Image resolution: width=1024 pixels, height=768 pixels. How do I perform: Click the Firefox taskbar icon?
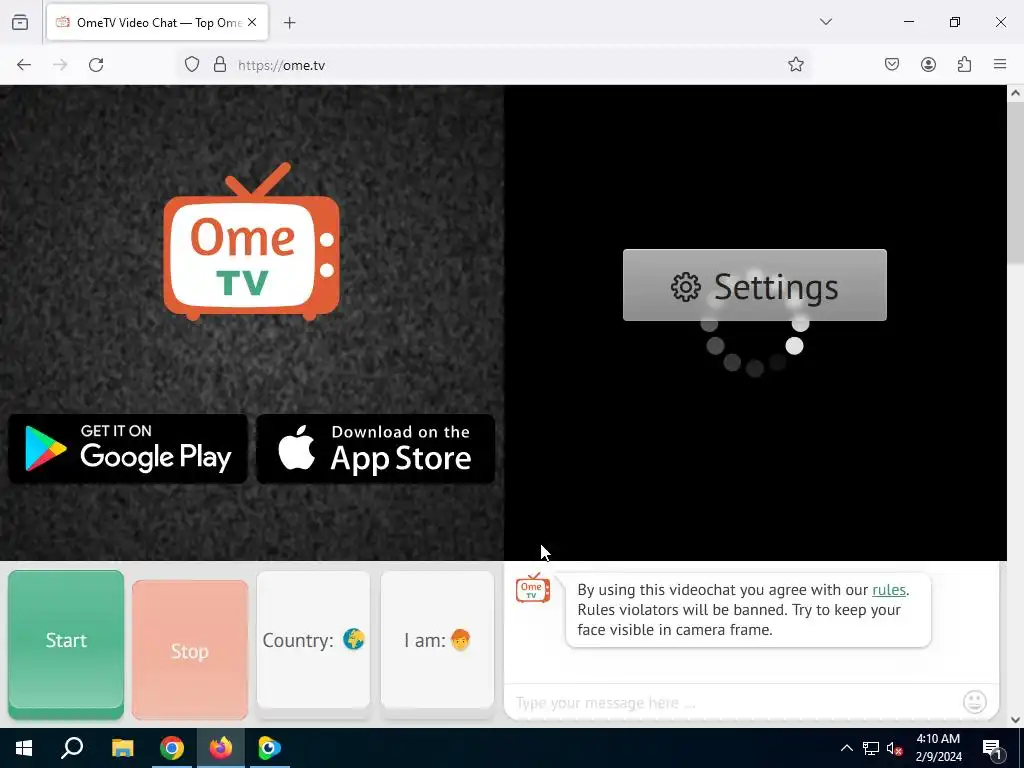pyautogui.click(x=221, y=748)
